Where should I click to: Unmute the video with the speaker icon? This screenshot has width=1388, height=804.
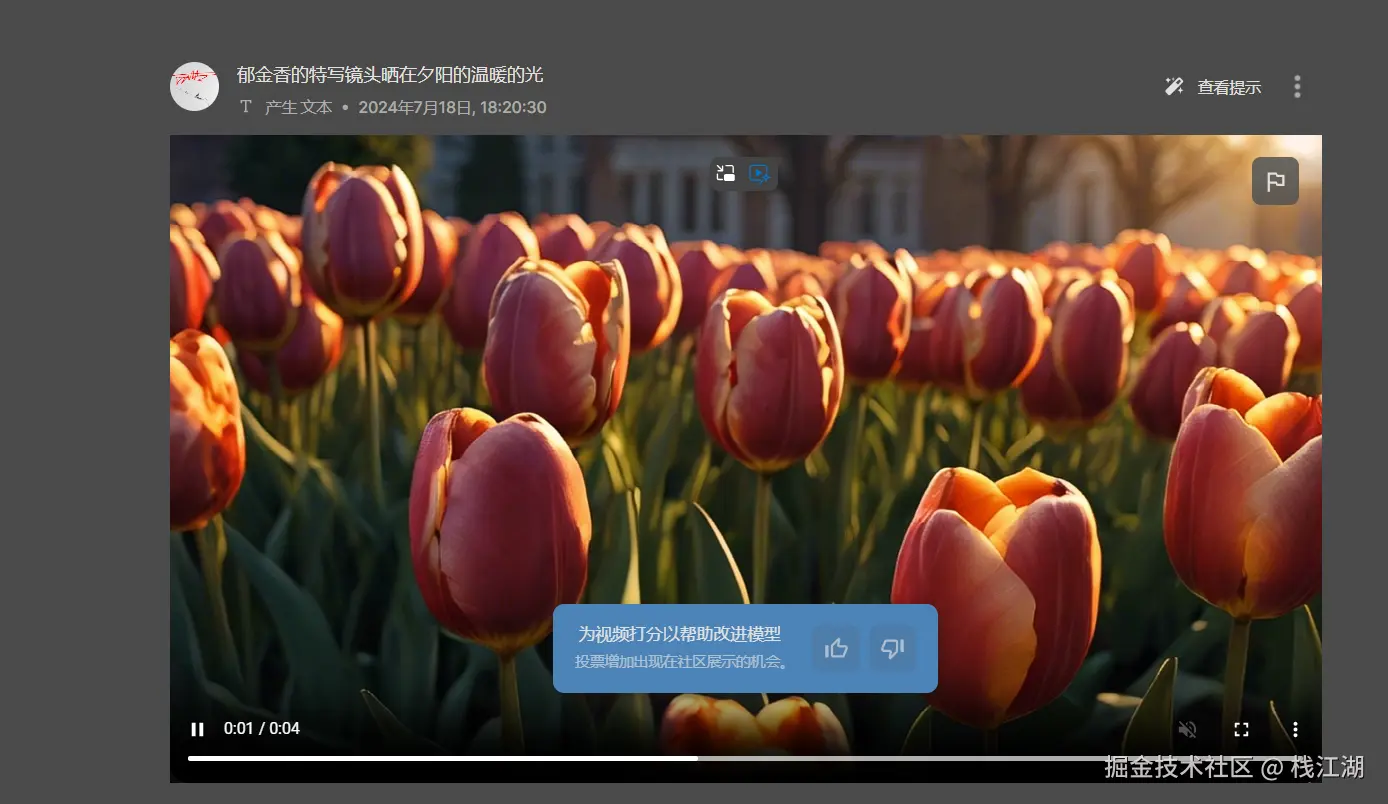point(1187,729)
